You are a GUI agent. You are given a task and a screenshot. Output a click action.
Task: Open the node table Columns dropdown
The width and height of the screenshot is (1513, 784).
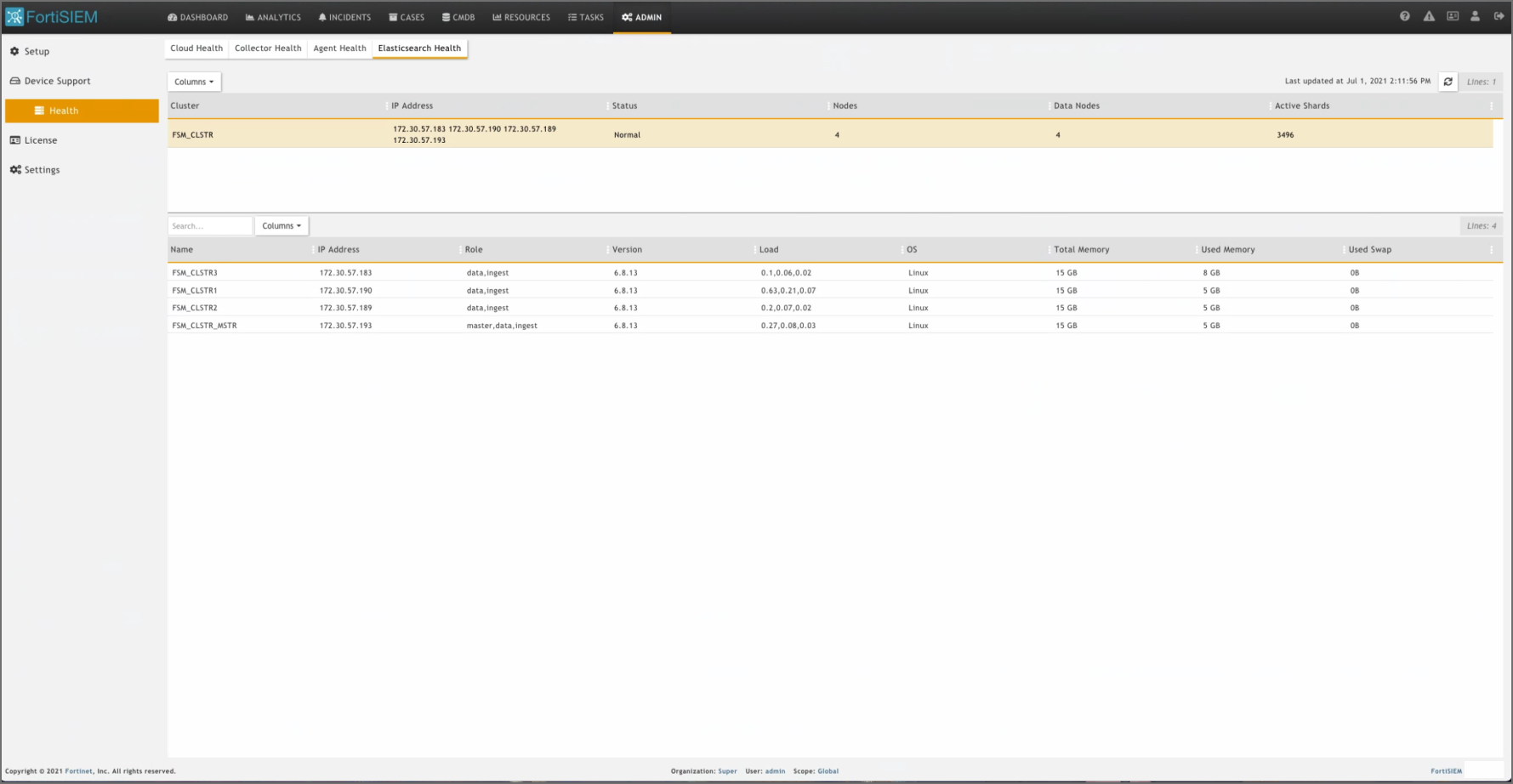point(282,226)
